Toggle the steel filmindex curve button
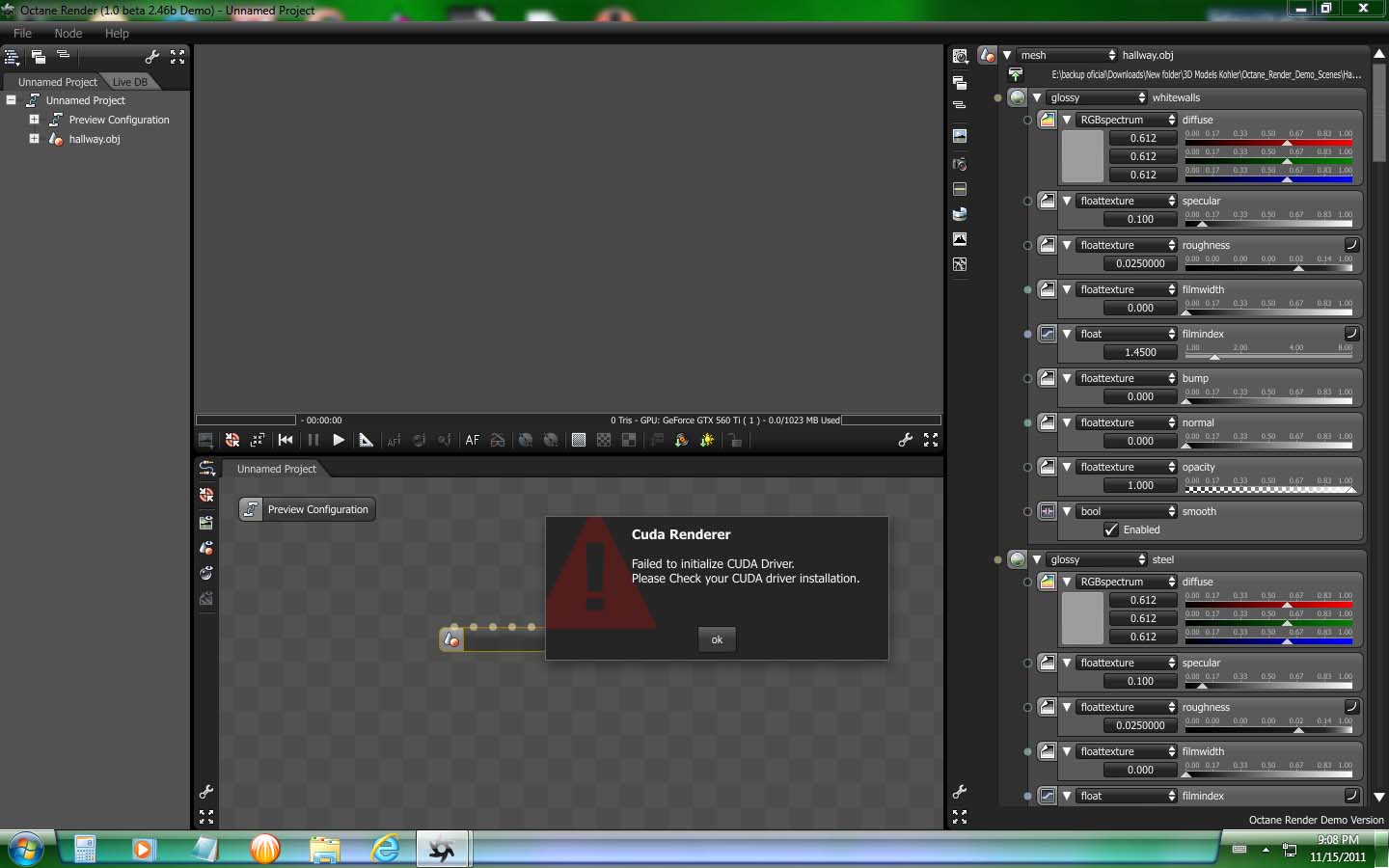Screen dimensions: 1389x868 coord(1351,796)
